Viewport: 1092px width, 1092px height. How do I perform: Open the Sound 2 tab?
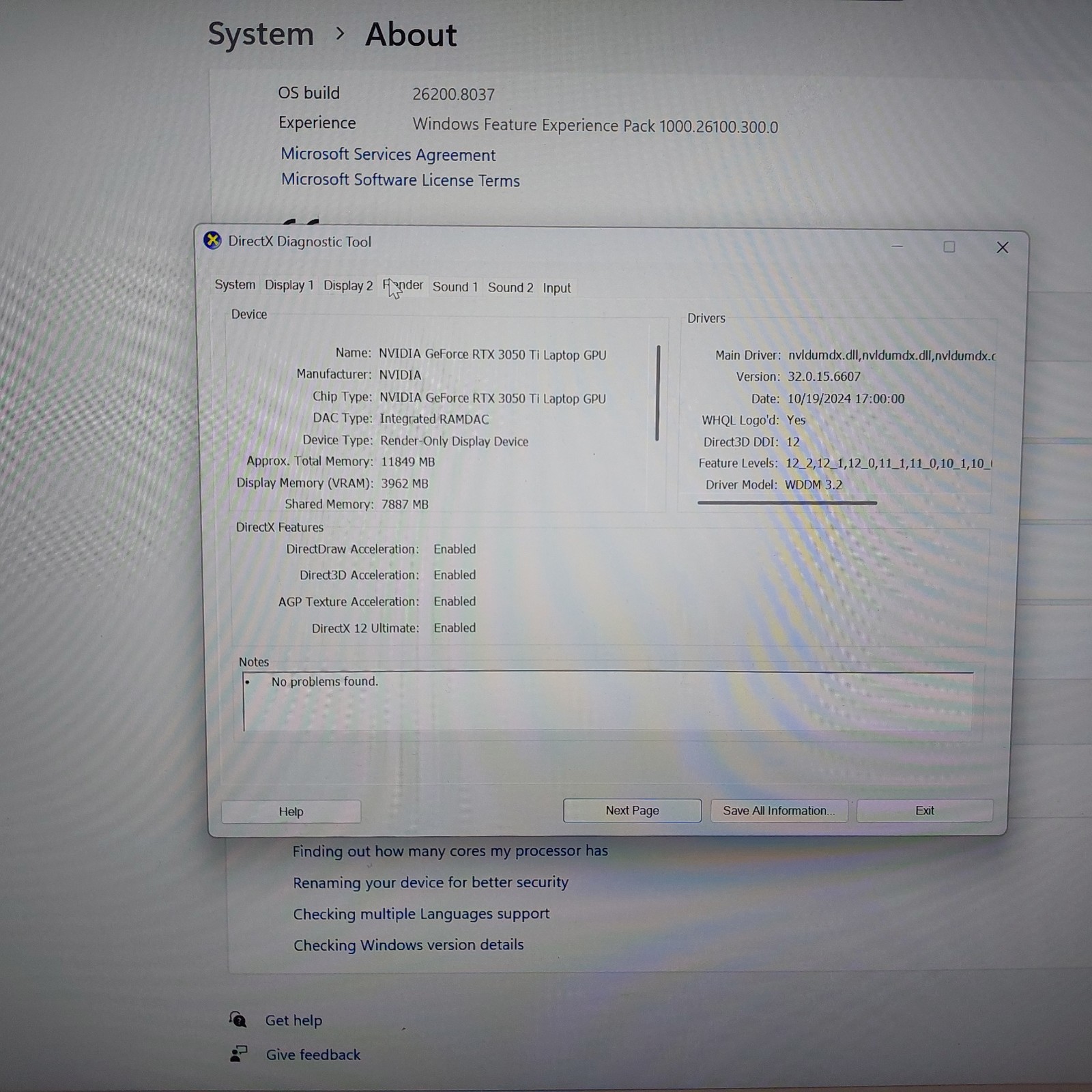pyautogui.click(x=510, y=287)
